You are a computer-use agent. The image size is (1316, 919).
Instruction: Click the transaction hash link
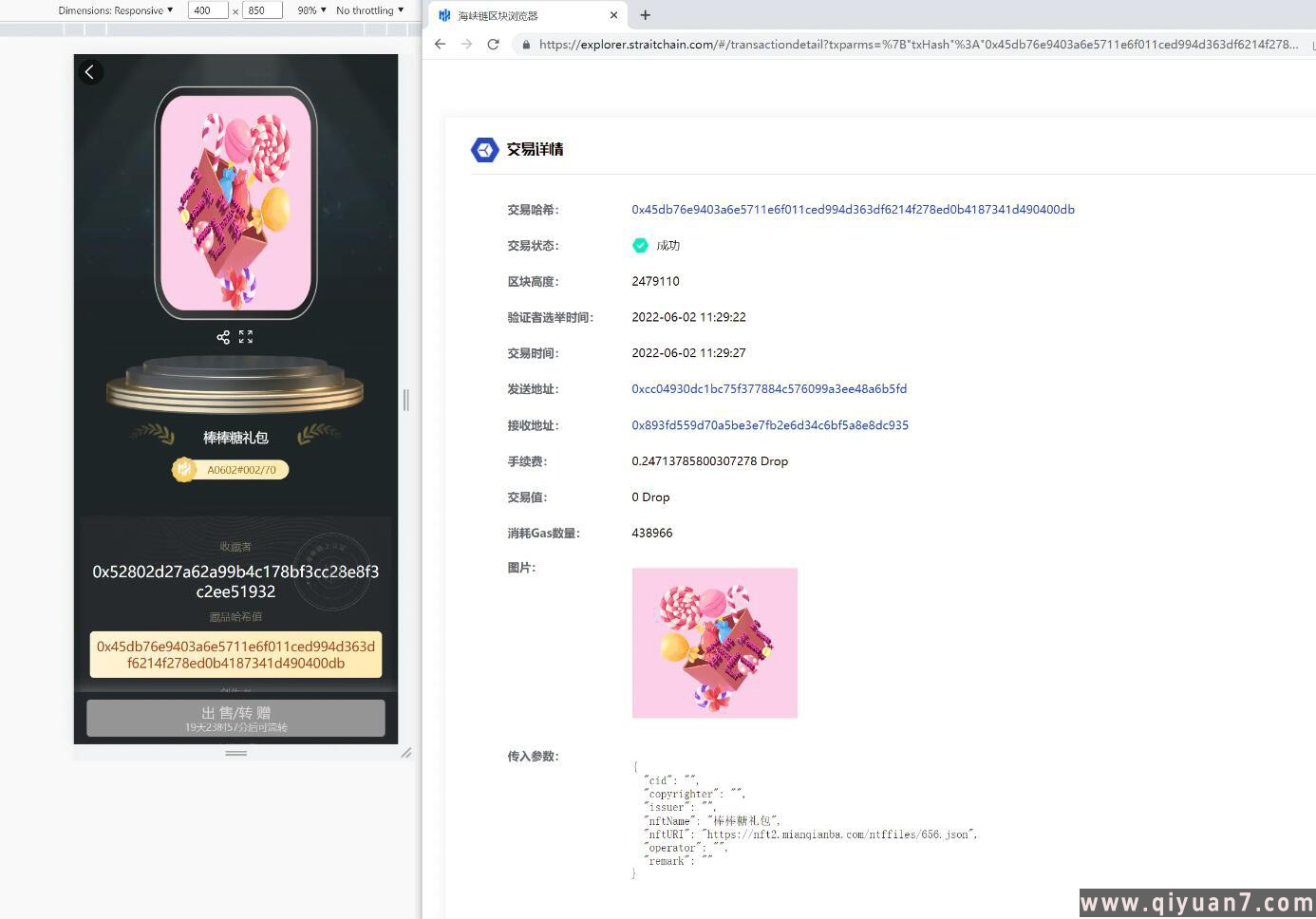coord(853,210)
